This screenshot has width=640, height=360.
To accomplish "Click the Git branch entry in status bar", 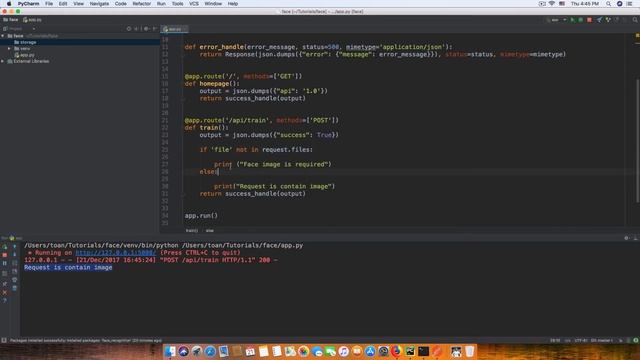I will pyautogui.click(x=602, y=340).
